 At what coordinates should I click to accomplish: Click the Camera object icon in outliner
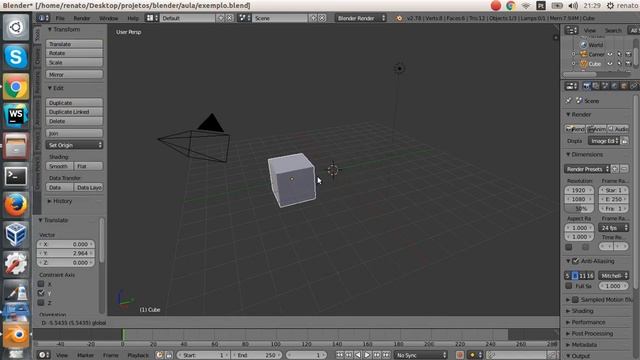[x=584, y=54]
